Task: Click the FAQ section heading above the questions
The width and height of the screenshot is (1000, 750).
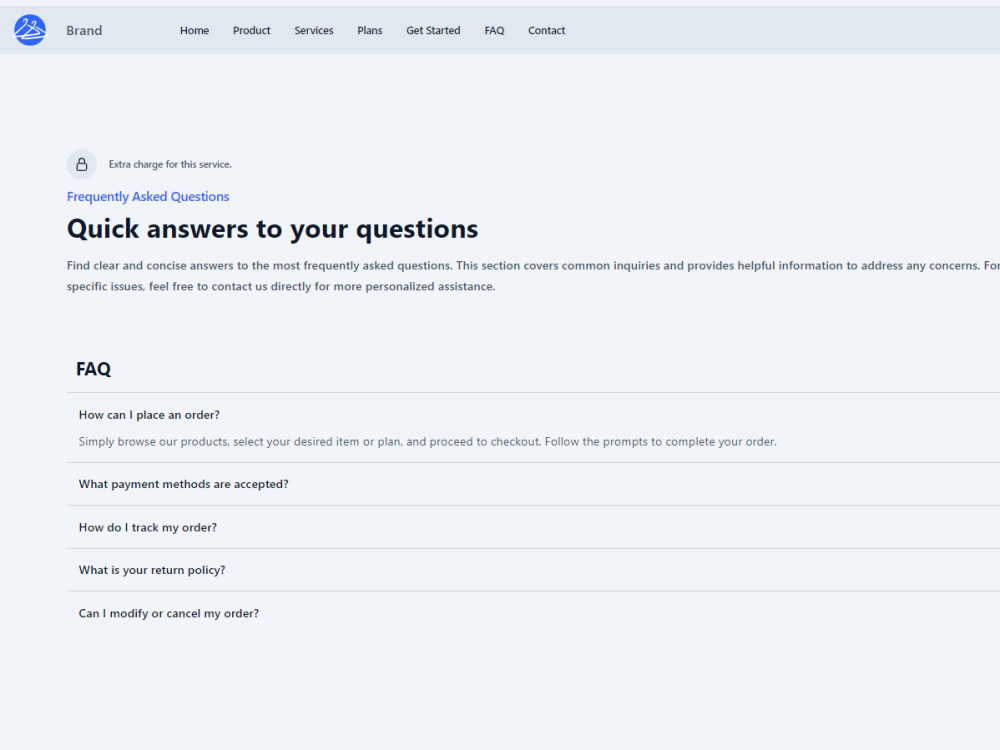Action: tap(93, 369)
